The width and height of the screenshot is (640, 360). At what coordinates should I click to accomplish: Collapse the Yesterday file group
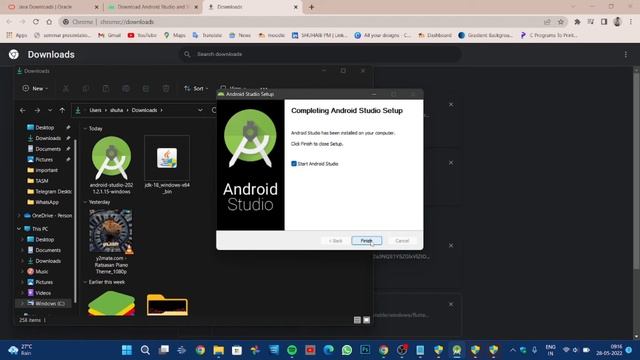coord(85,202)
